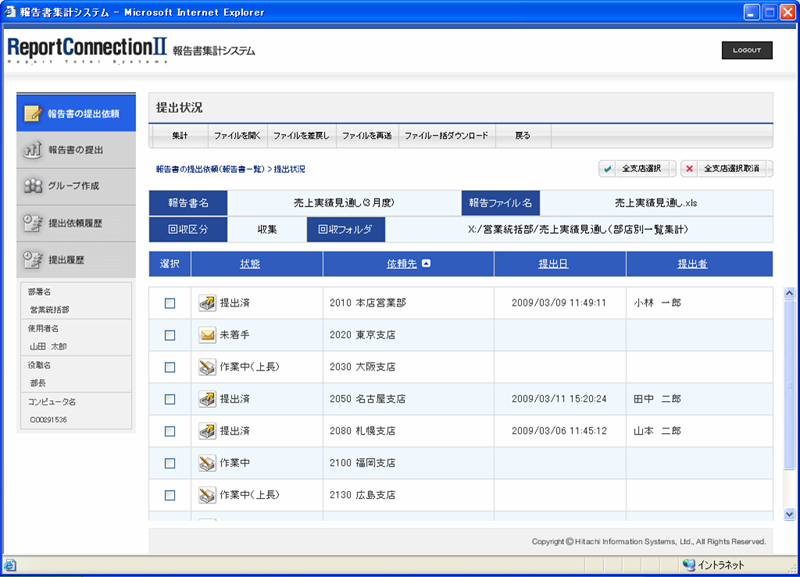Image resolution: width=800 pixels, height=577 pixels.
Task: Click the 報告書の提出 chart icon in sidebar
Action: point(33,149)
